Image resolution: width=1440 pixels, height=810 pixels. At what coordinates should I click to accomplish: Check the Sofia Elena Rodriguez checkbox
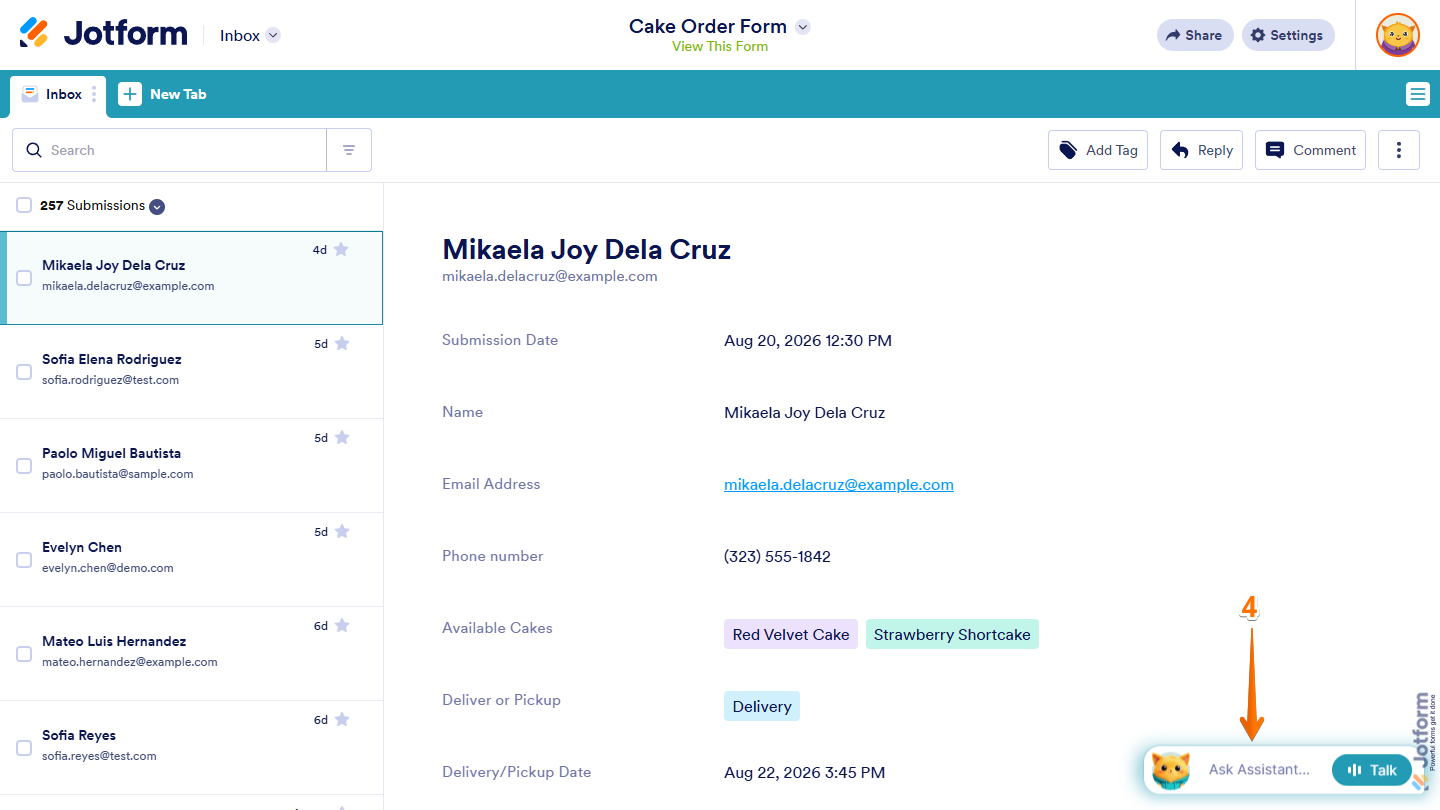[24, 372]
